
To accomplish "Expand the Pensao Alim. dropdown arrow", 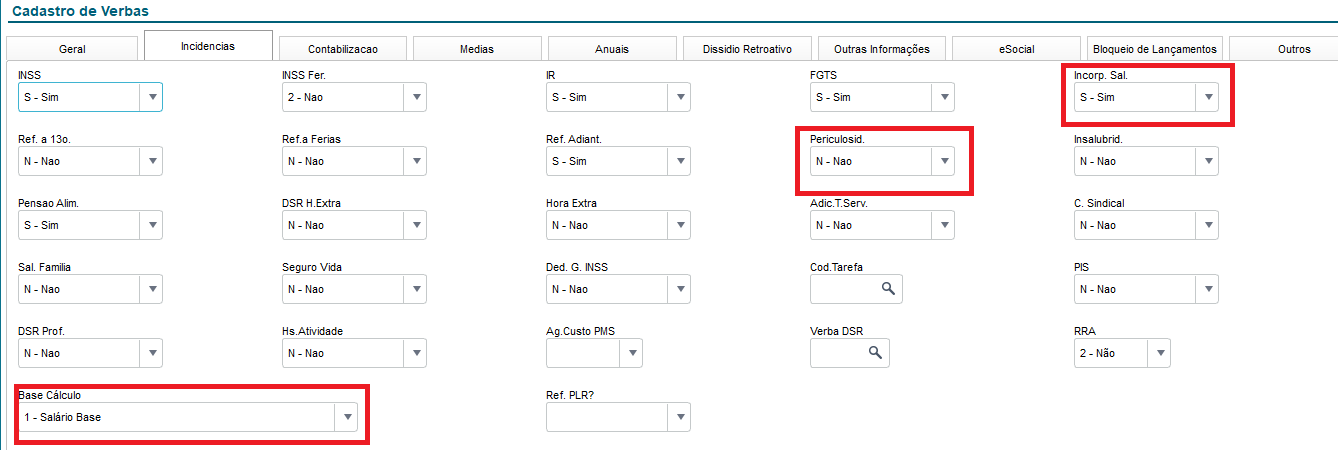I will point(152,225).
